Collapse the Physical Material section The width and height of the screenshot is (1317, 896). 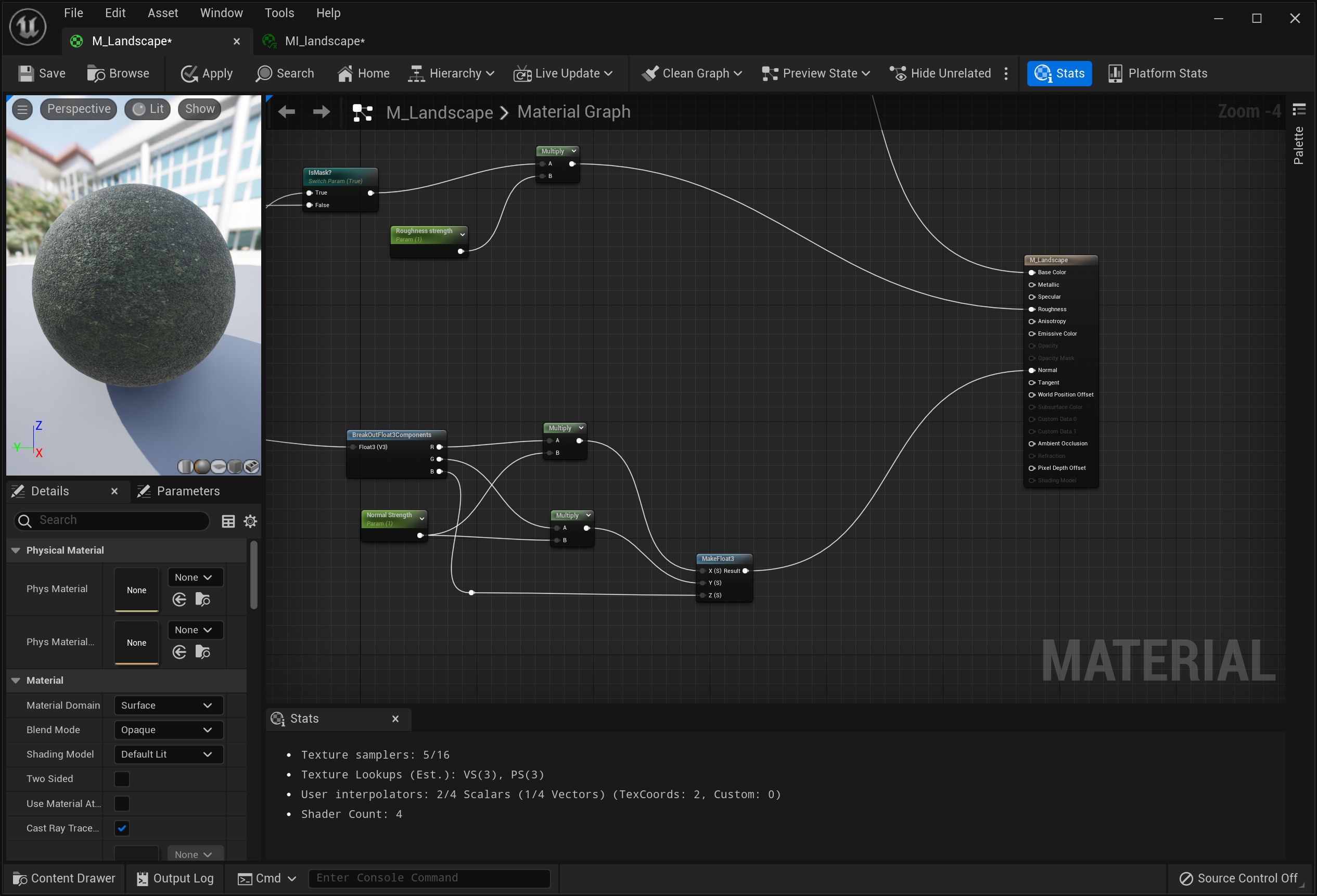point(16,551)
